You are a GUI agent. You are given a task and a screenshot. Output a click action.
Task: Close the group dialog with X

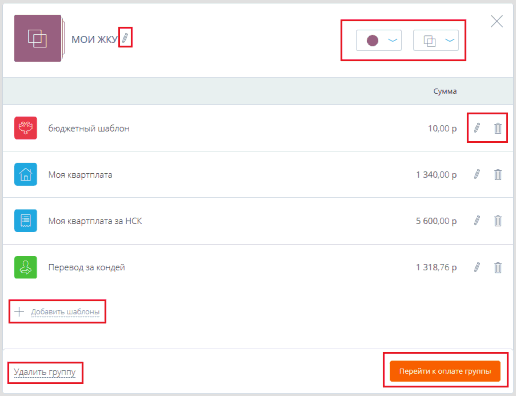497,21
